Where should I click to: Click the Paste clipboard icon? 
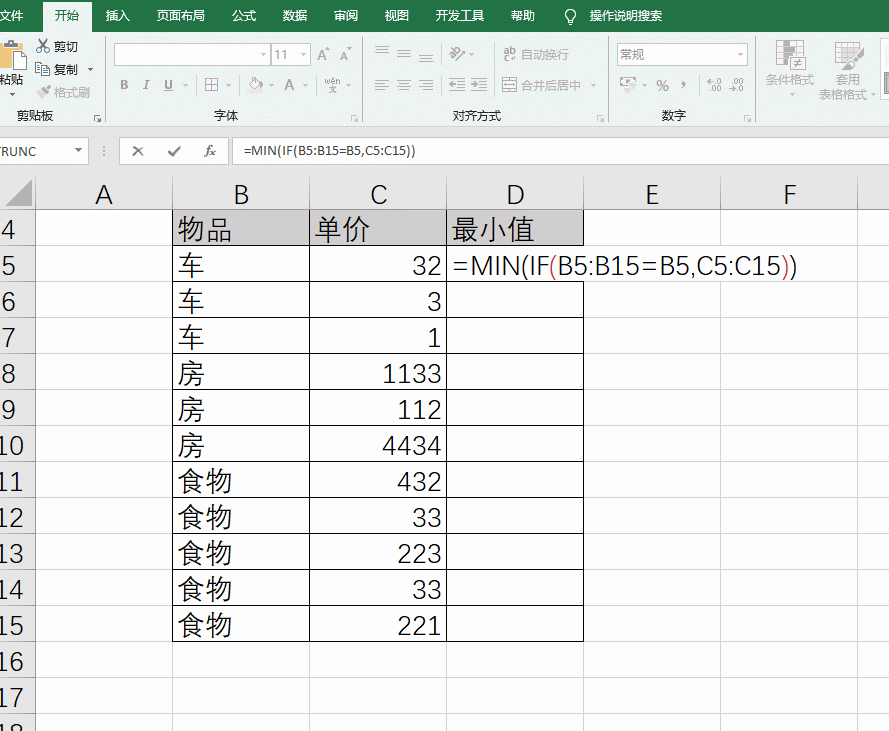coord(12,56)
